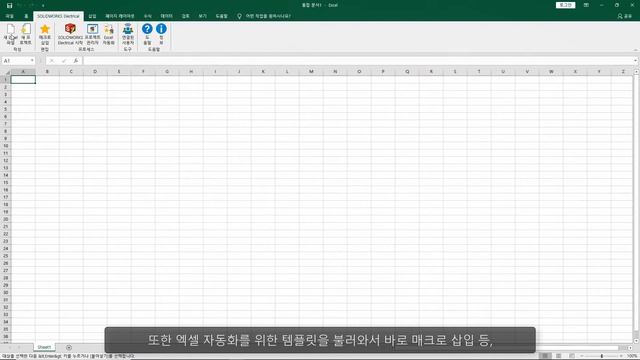
Task: Click the Sign In button in title bar
Action: (x=565, y=5)
